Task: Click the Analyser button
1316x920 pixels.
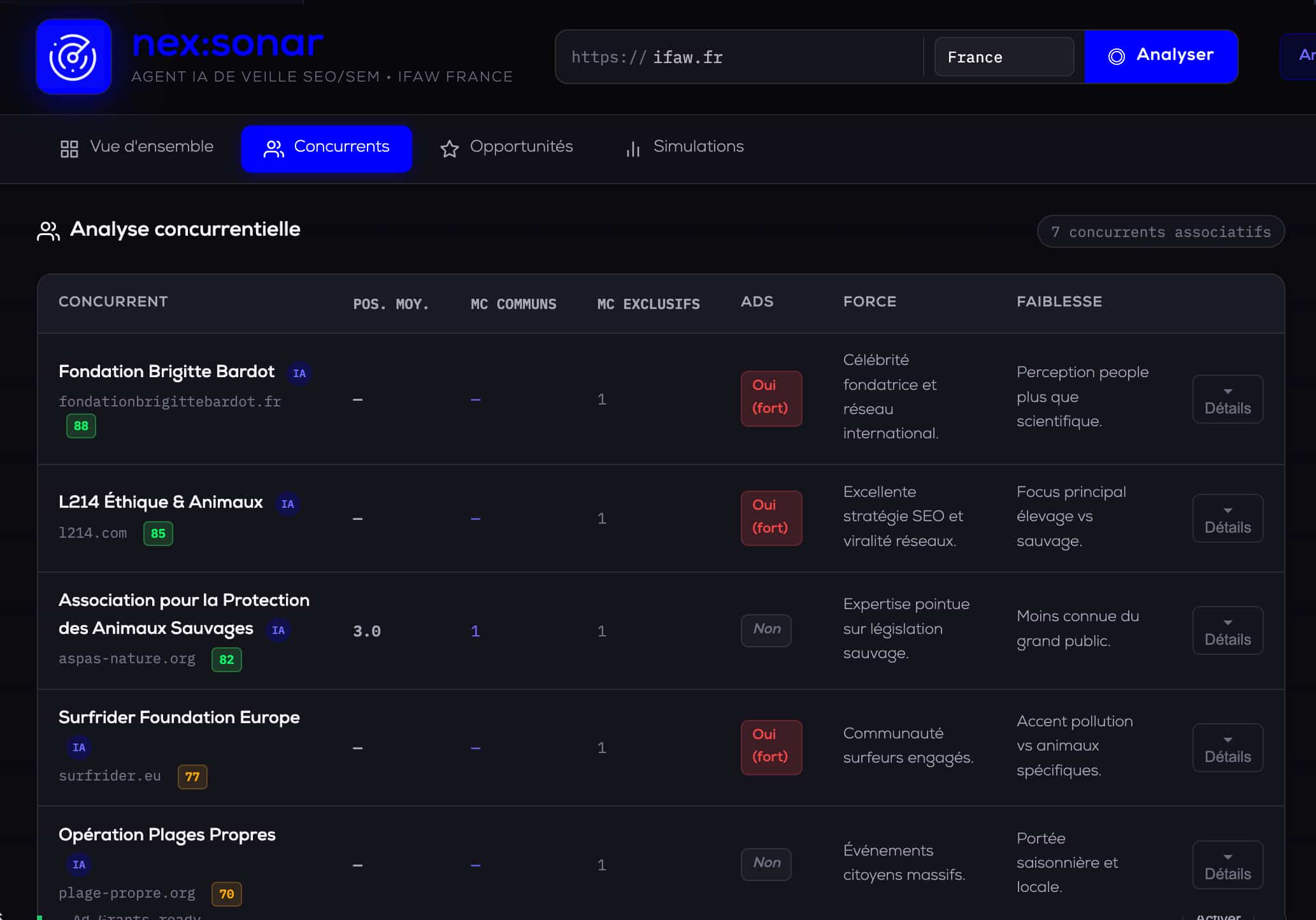Action: pyautogui.click(x=1161, y=56)
